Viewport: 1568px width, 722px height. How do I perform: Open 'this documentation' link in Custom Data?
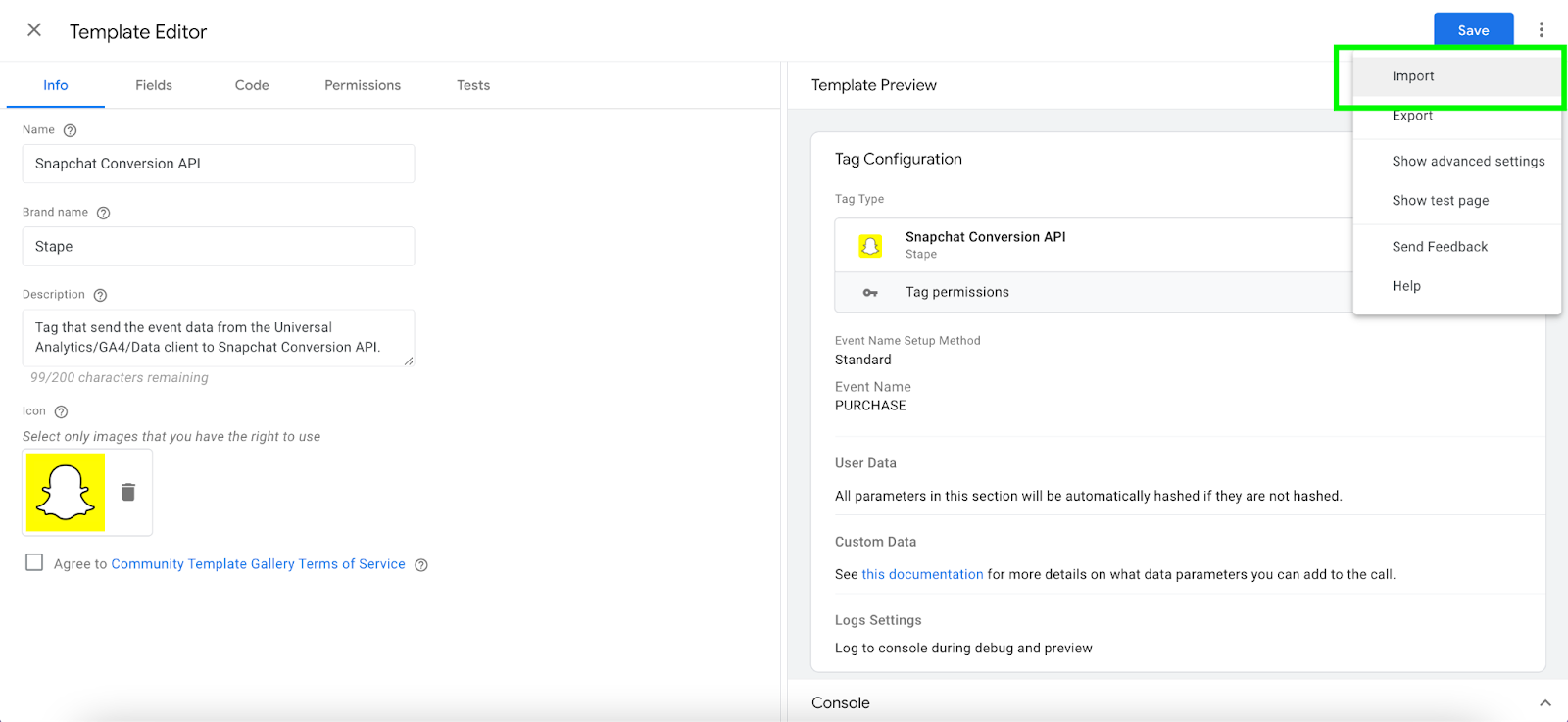click(x=922, y=575)
